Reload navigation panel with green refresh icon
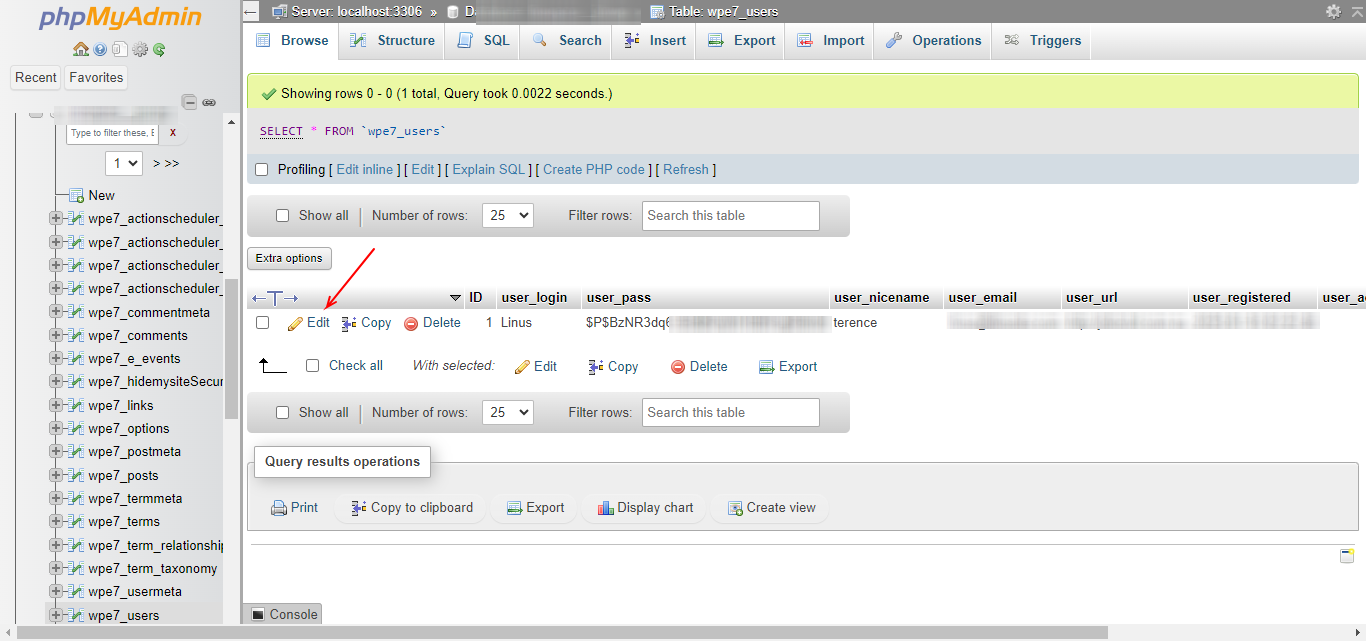This screenshot has width=1366, height=641. [159, 49]
